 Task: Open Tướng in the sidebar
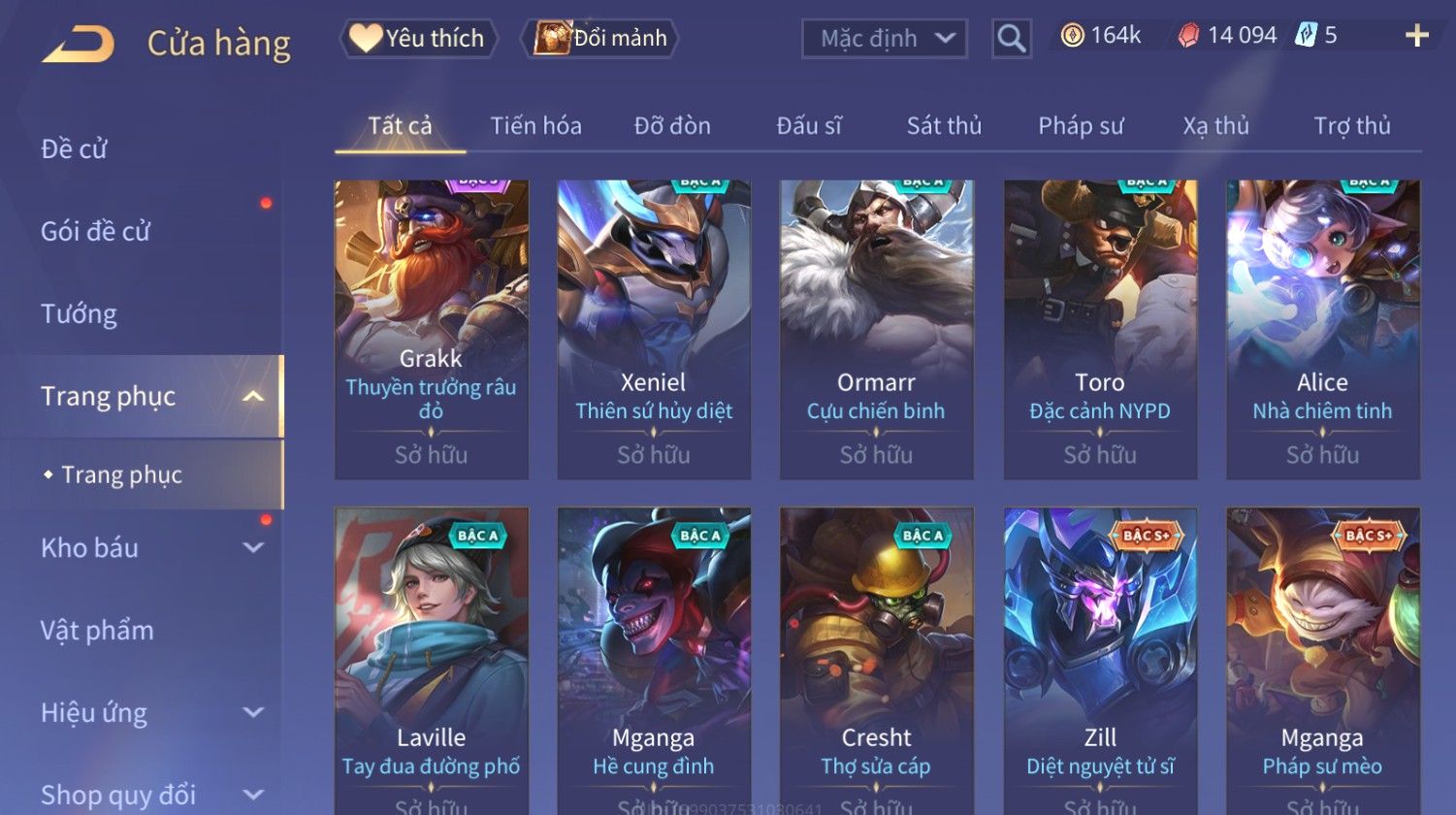point(79,314)
